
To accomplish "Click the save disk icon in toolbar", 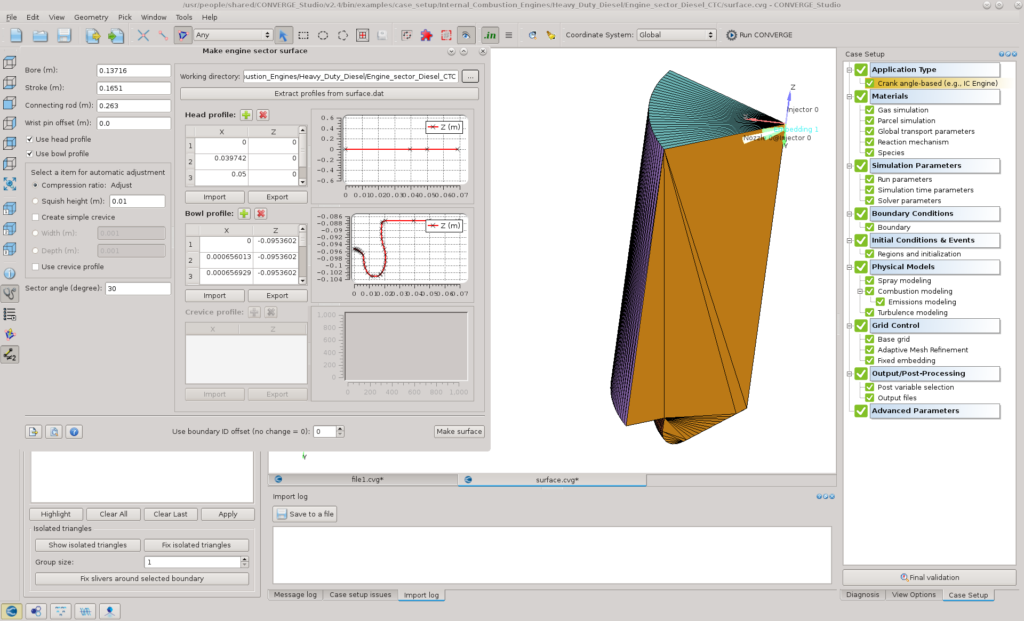I will tap(63, 35).
